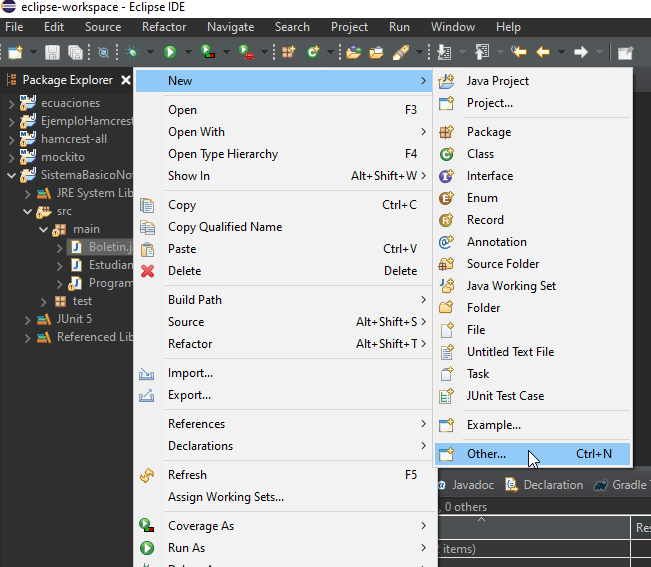Viewport: 651px width, 567px height.
Task: Click Folder in the New submenu
Action: (x=533, y=308)
